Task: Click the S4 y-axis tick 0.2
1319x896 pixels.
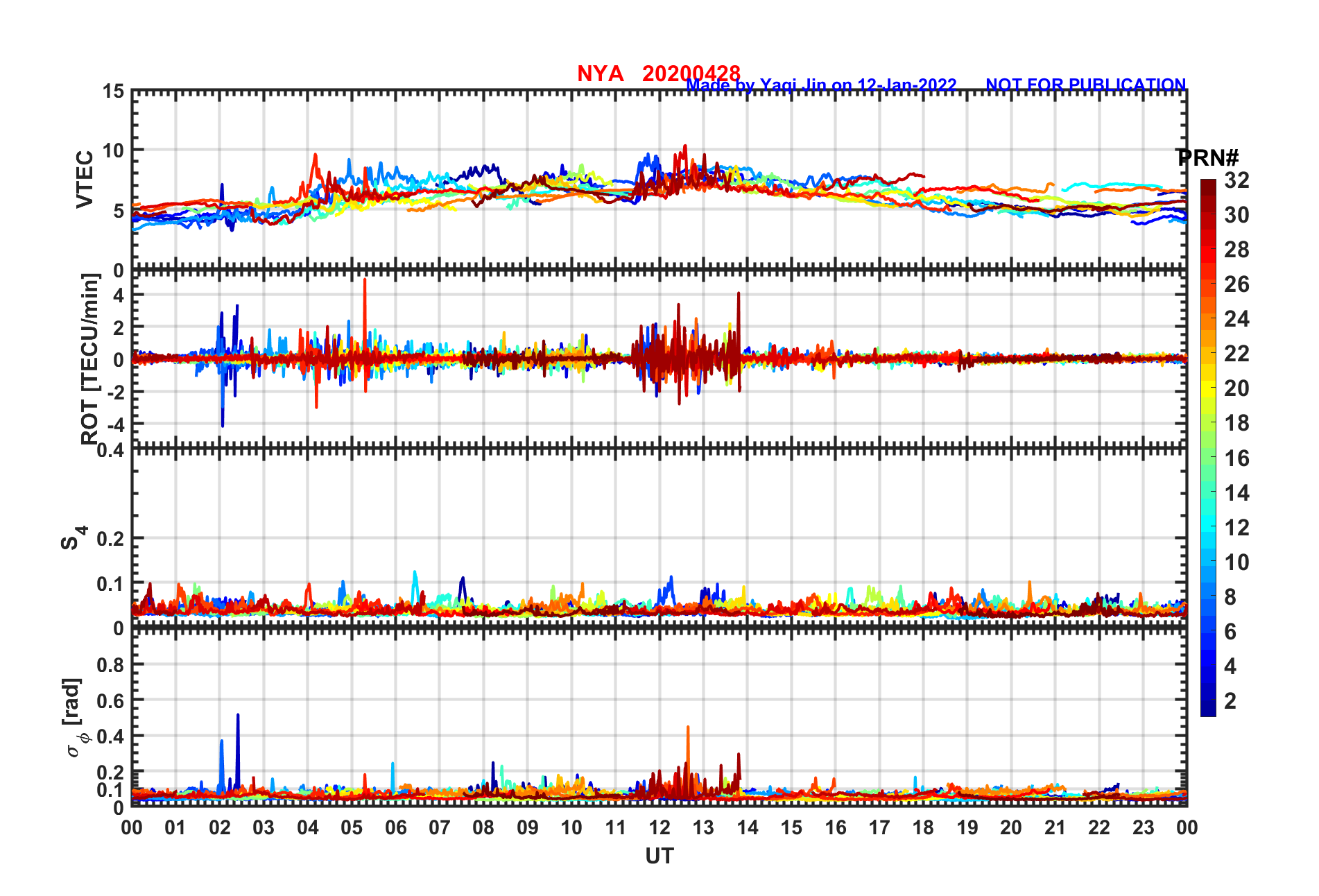Action: click(x=111, y=539)
